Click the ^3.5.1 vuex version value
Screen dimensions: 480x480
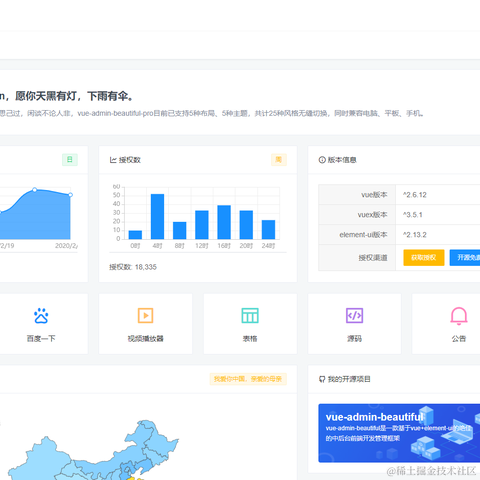[413, 215]
